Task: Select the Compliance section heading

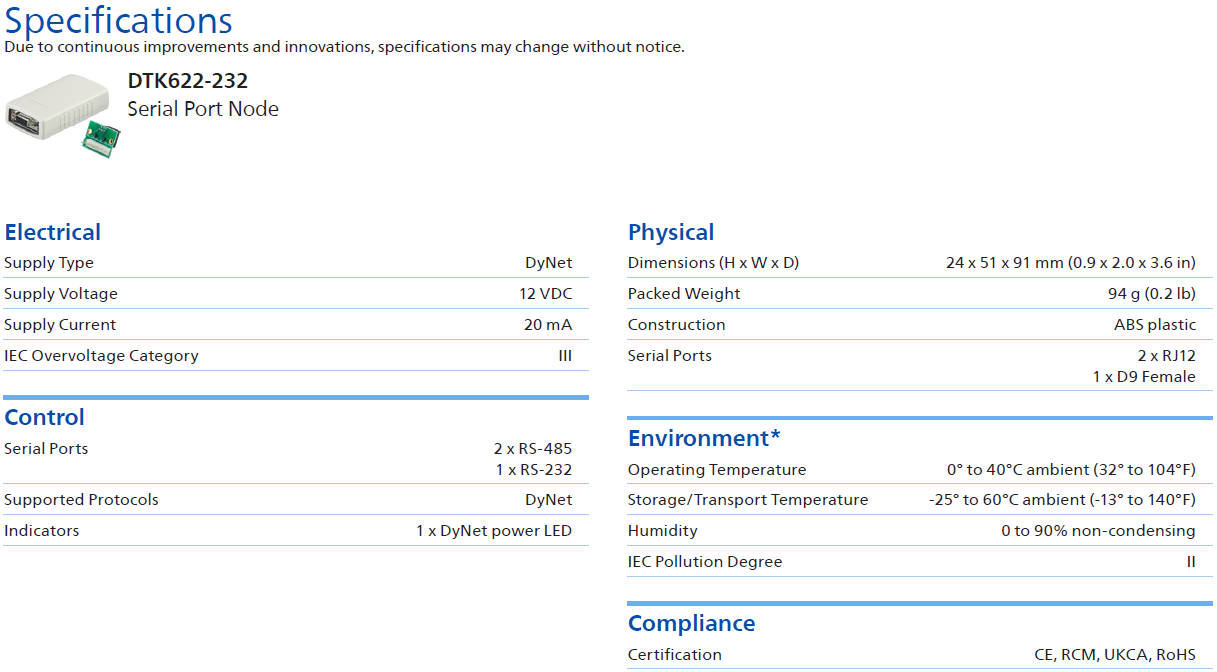Action: point(691,623)
